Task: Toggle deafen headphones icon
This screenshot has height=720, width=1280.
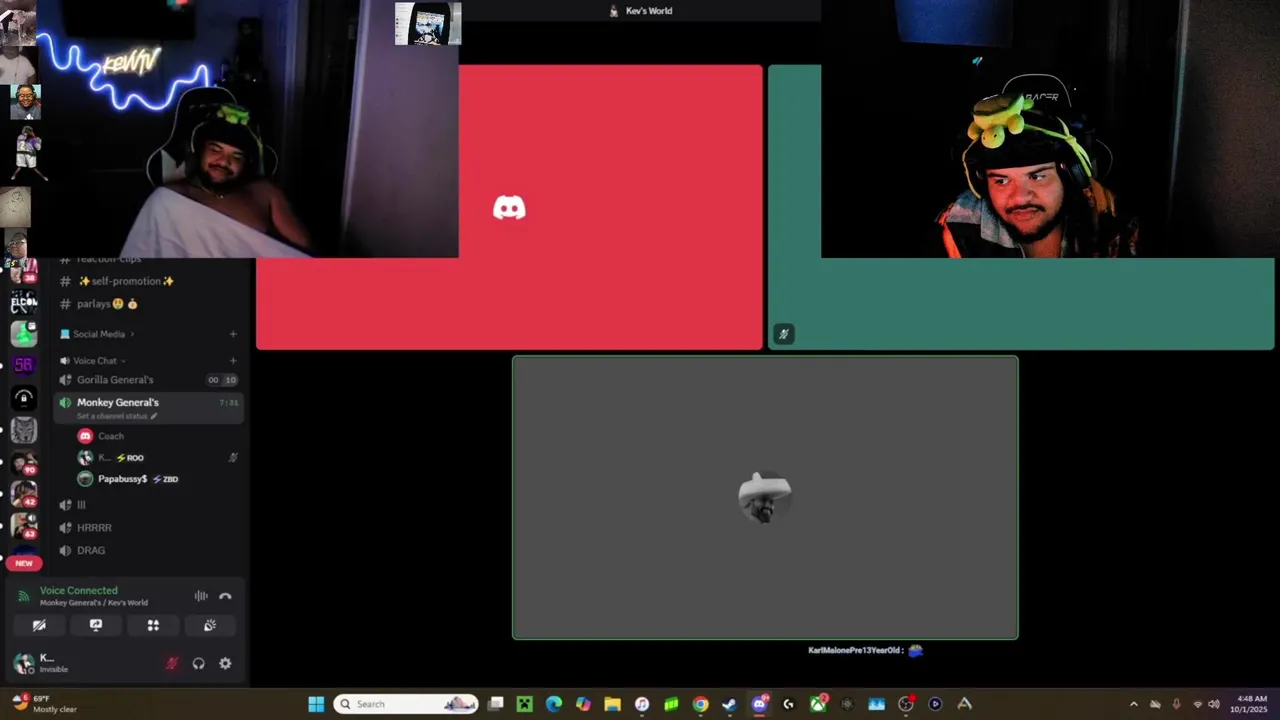Action: [198, 663]
